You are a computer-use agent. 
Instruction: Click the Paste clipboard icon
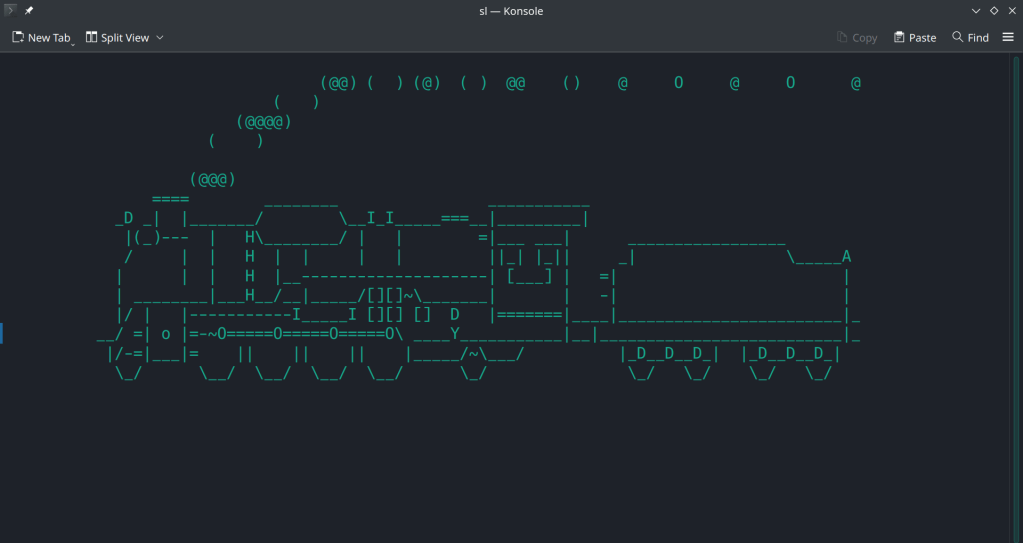click(899, 37)
